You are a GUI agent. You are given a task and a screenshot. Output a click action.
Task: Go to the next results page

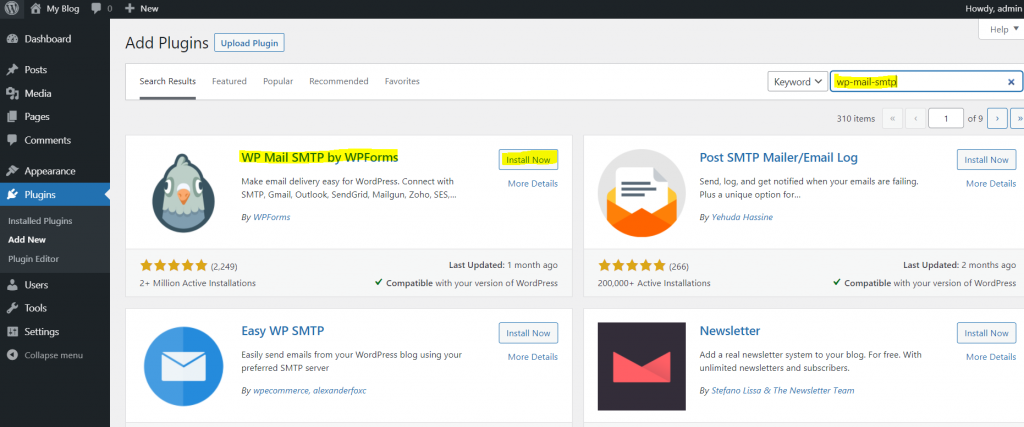997,119
